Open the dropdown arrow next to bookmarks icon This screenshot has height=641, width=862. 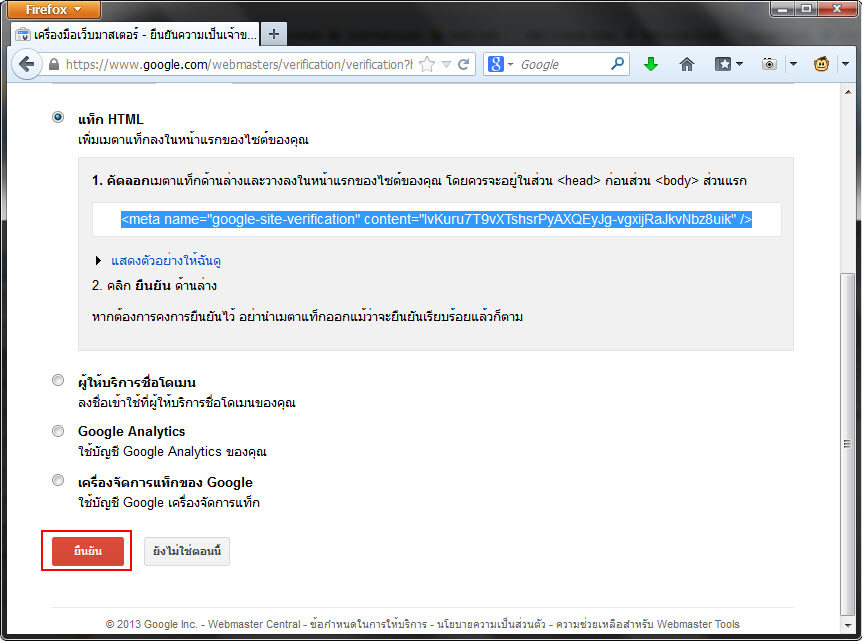pos(739,64)
